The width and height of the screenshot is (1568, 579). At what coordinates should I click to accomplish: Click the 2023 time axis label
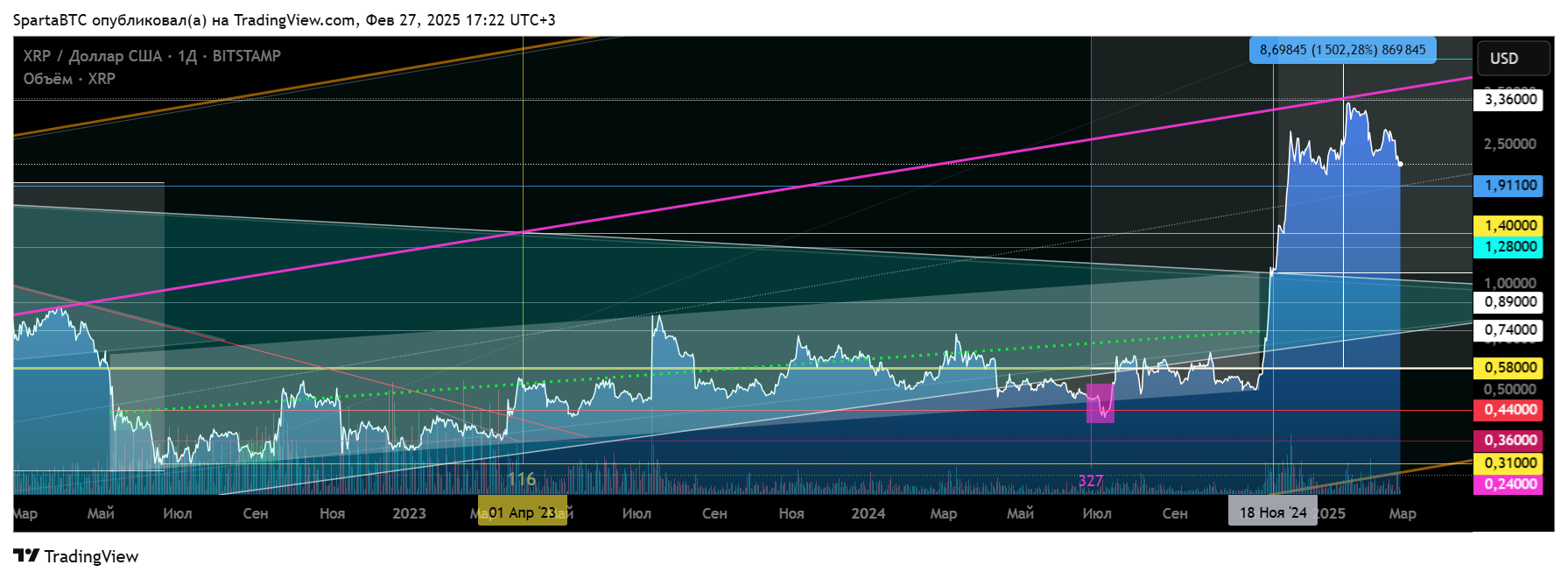(409, 513)
